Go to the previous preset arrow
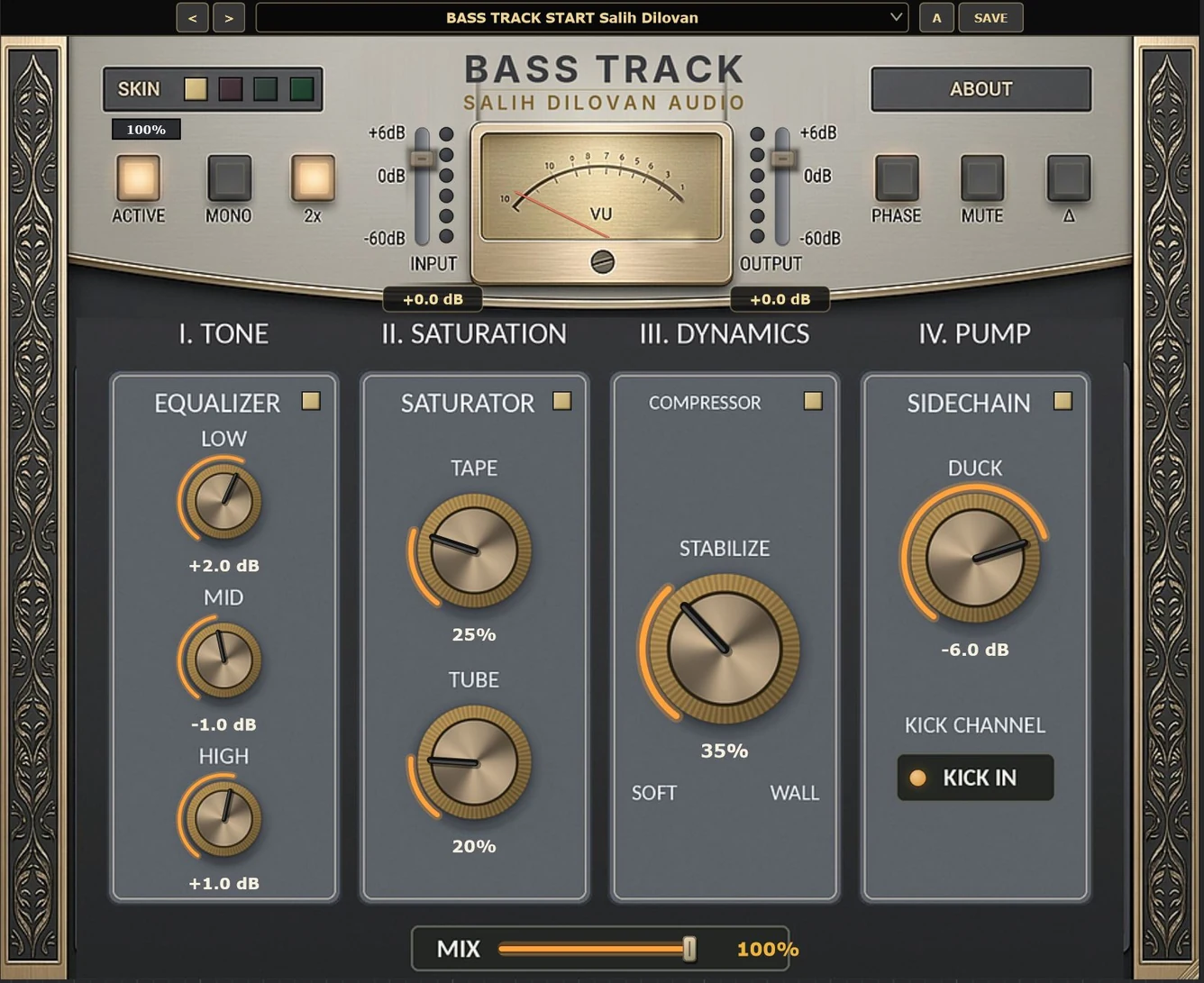1204x983 pixels. tap(192, 18)
